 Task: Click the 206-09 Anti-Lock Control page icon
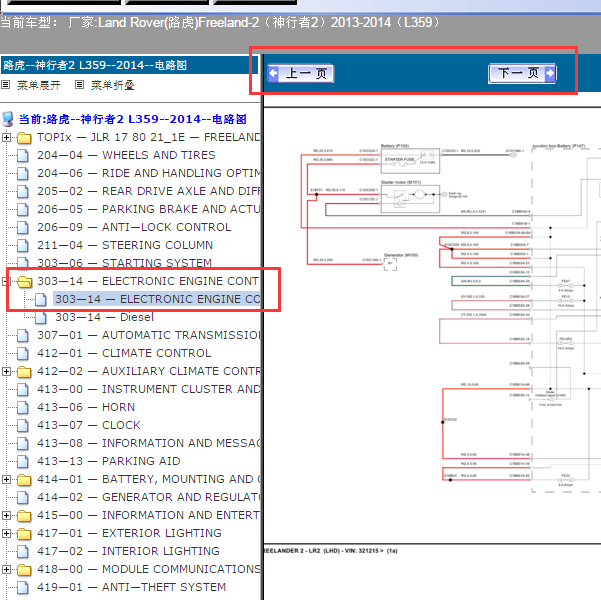(x=23, y=228)
